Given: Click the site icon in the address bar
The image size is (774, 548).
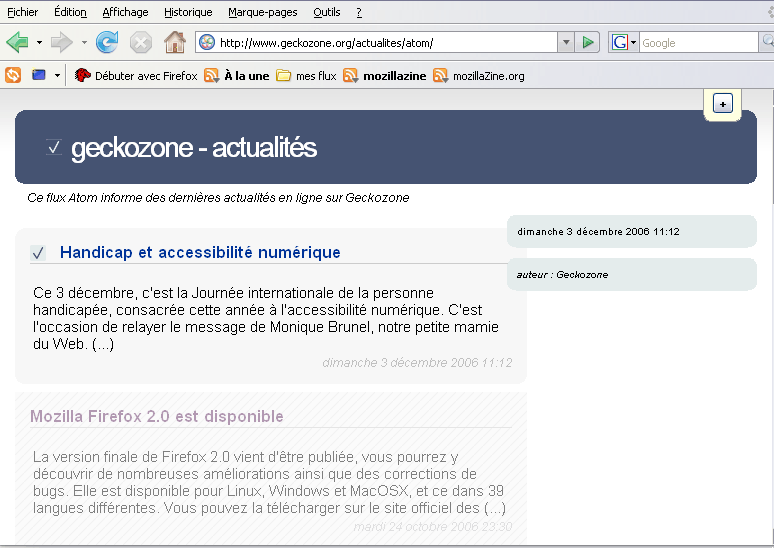Looking at the screenshot, I should point(207,42).
